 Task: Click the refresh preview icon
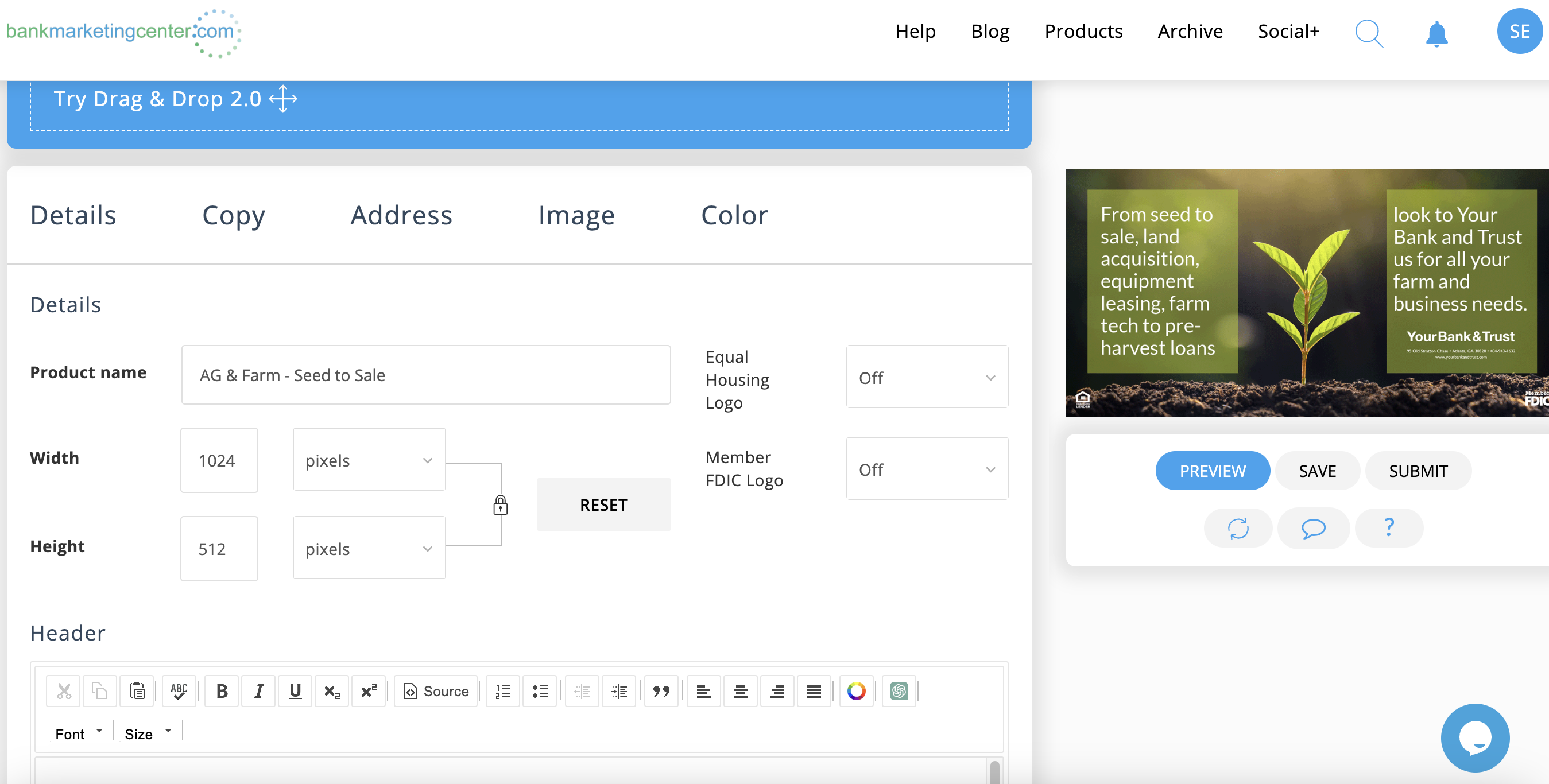pyautogui.click(x=1237, y=529)
